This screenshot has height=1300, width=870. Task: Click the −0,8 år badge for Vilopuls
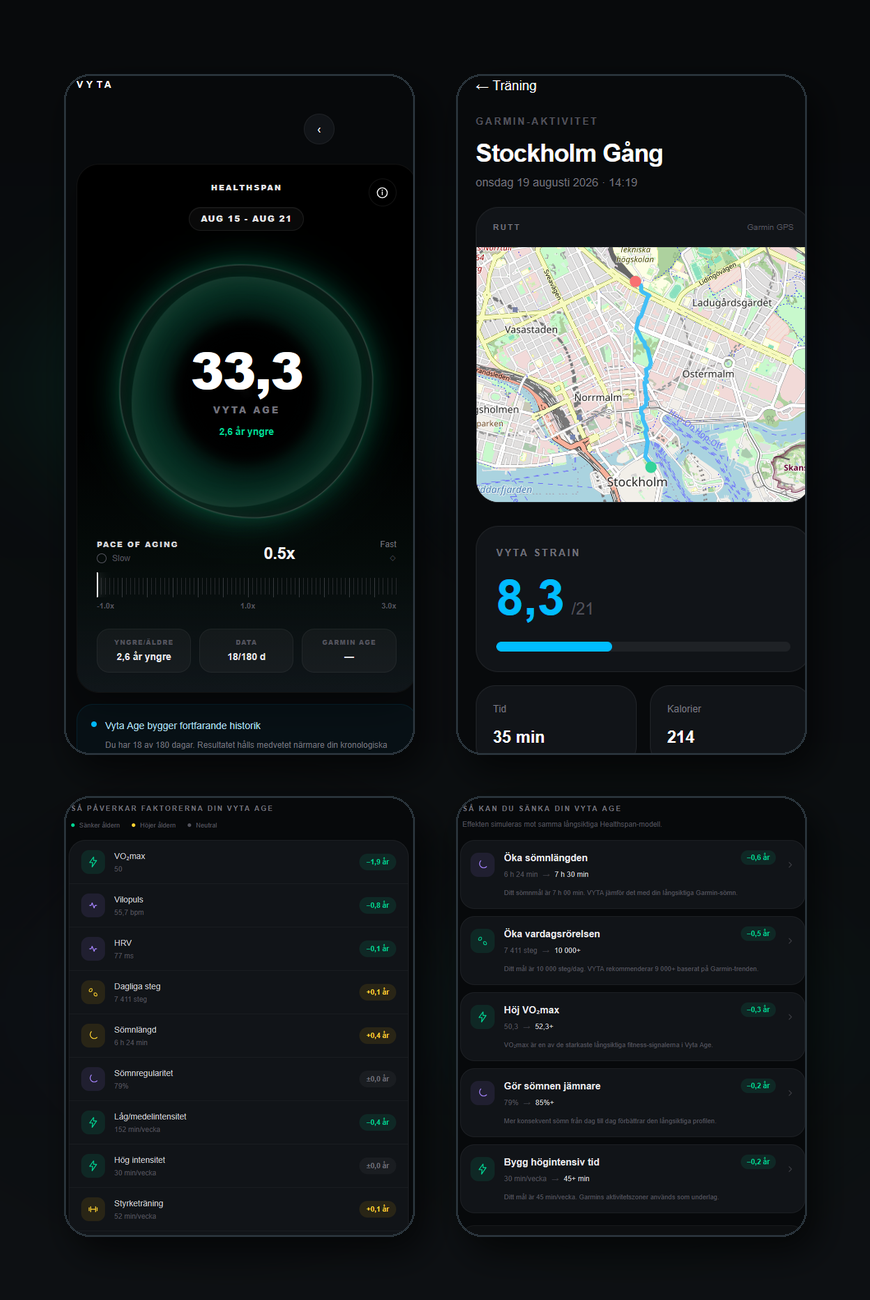pos(378,905)
